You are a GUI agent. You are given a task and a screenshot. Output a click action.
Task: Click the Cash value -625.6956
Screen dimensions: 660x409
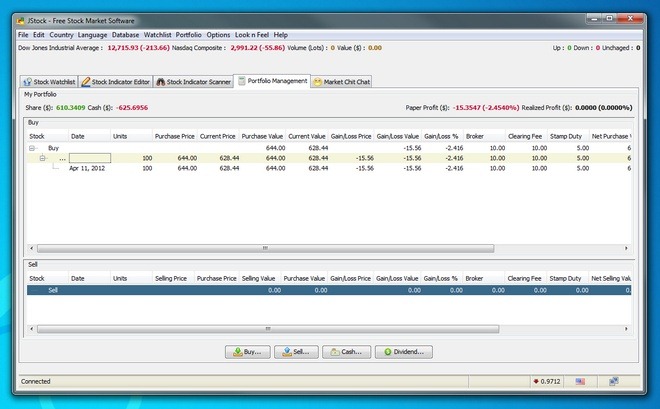pos(133,108)
